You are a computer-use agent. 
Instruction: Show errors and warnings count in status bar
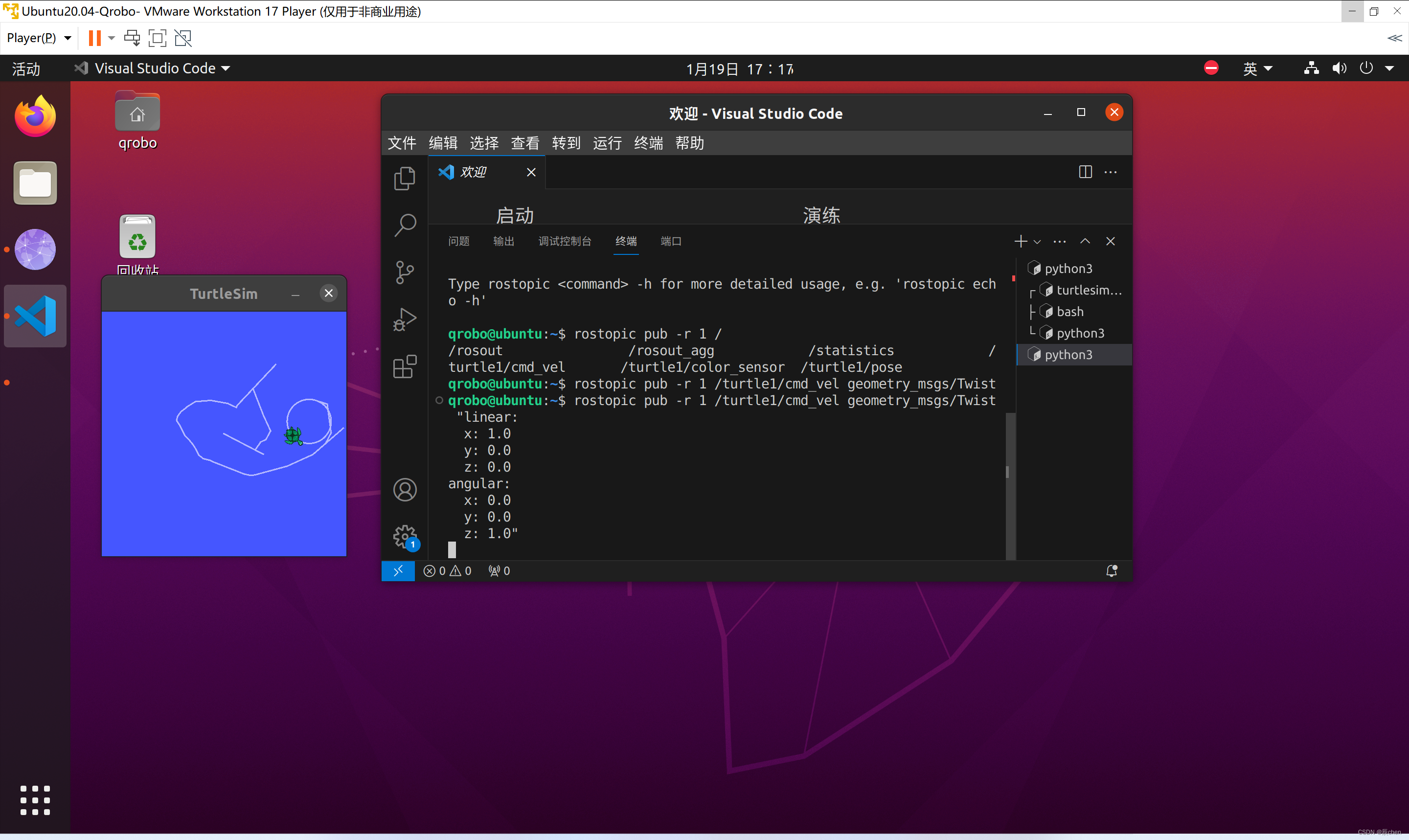pyautogui.click(x=448, y=570)
